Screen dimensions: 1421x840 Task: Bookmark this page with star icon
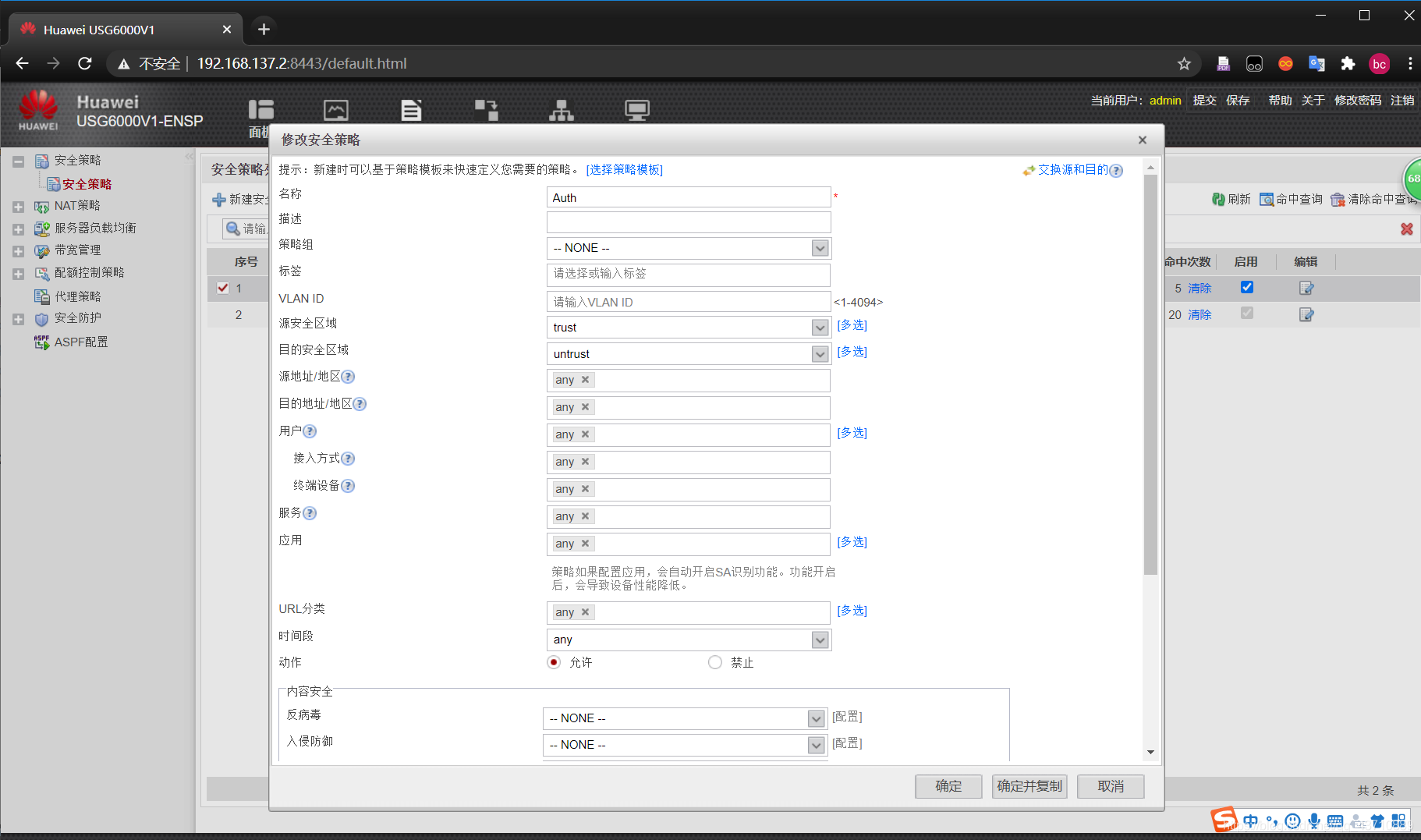point(1184,64)
